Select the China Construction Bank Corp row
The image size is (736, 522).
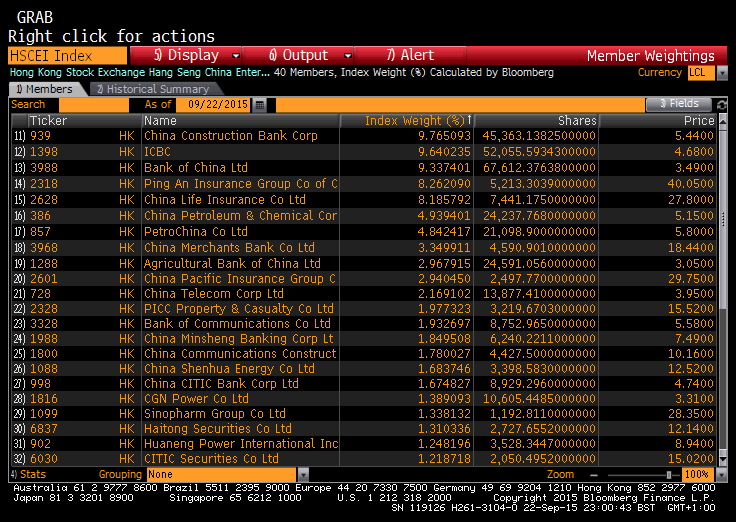(x=364, y=136)
